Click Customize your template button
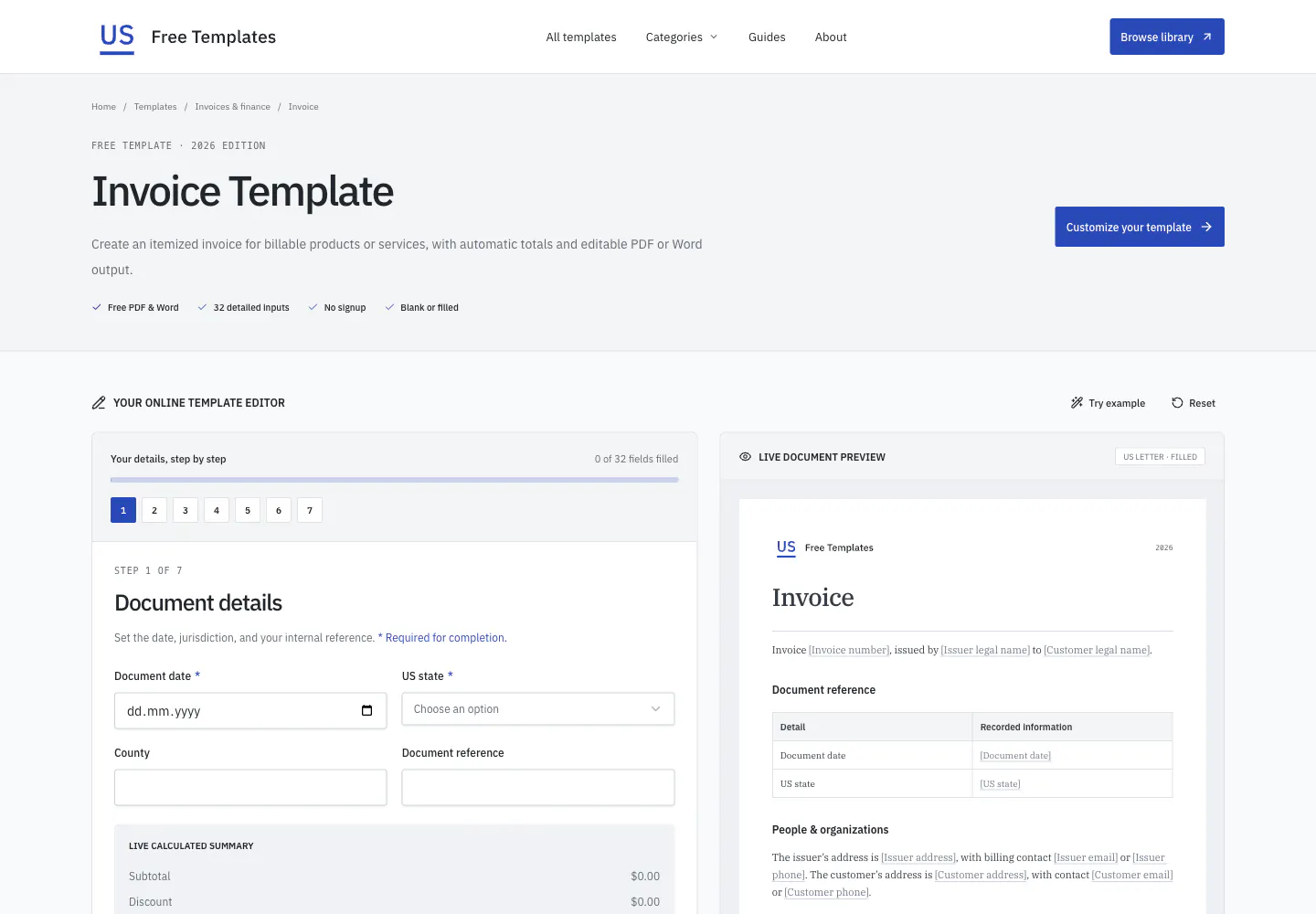The height and width of the screenshot is (914, 1316). (x=1140, y=227)
